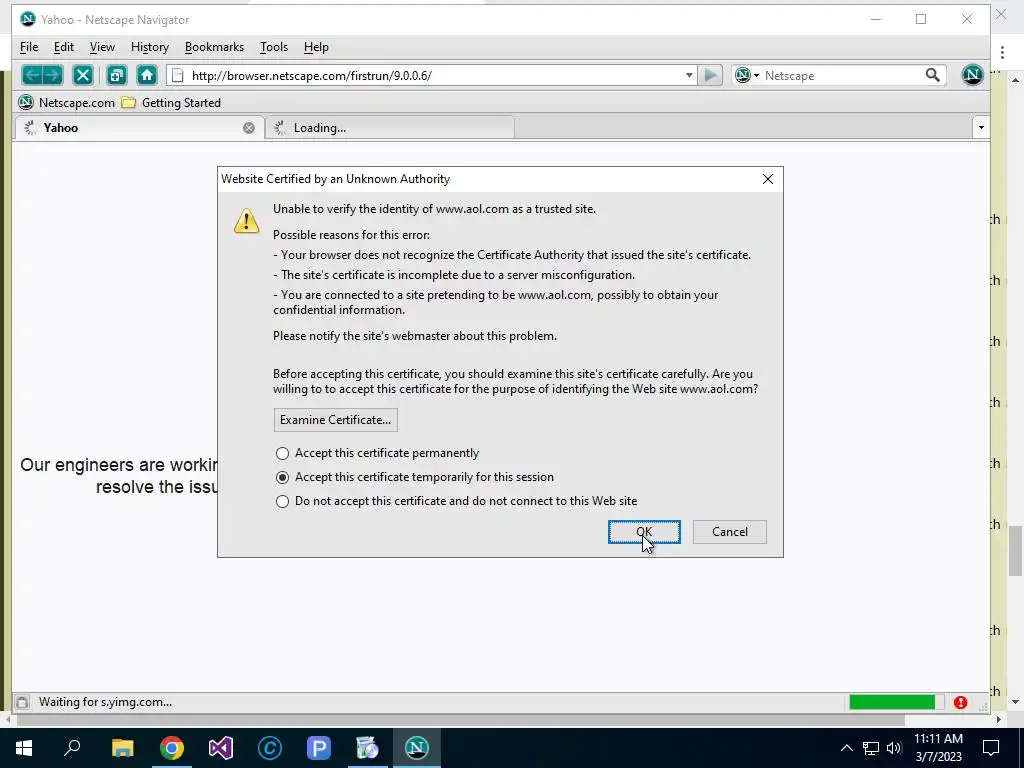The width and height of the screenshot is (1024, 768).
Task: Open a new tab using the toolbar icon
Action: click(116, 75)
